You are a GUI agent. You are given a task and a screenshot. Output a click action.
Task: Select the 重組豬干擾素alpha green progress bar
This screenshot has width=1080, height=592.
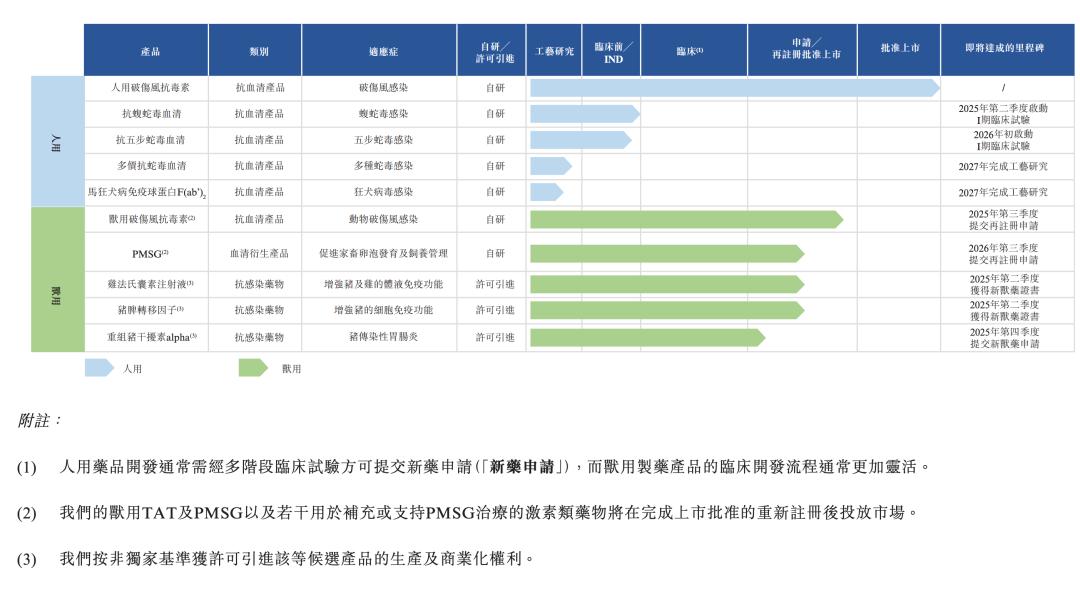[x=647, y=337]
